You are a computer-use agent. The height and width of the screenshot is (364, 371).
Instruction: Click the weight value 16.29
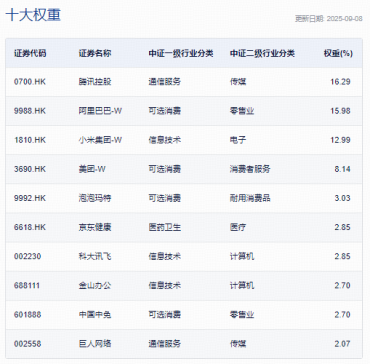(x=341, y=82)
